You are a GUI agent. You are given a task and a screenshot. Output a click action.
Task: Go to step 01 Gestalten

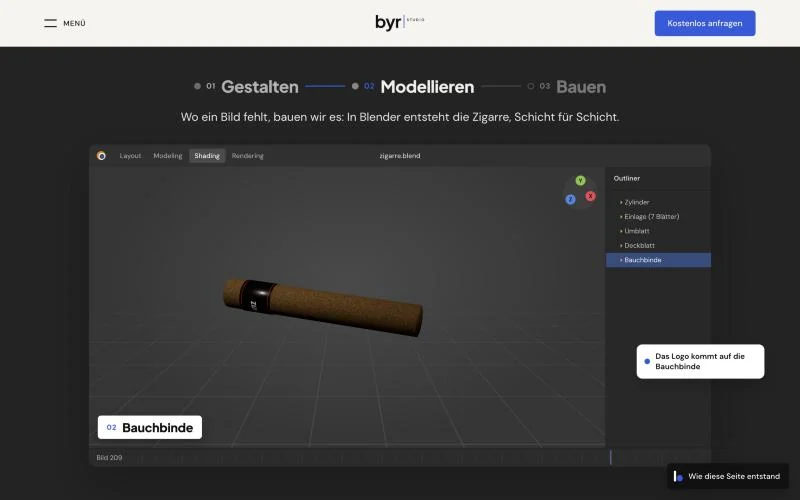pos(246,87)
